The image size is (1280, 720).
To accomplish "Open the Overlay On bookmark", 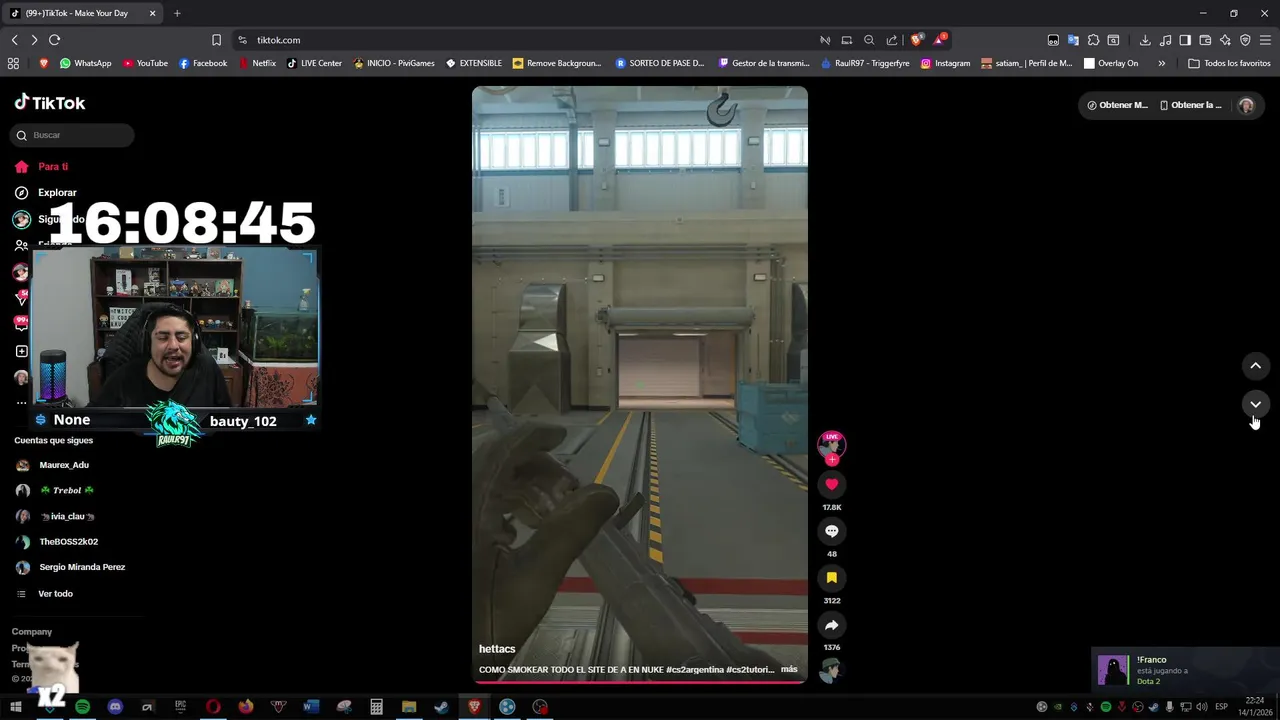I will click(1111, 63).
